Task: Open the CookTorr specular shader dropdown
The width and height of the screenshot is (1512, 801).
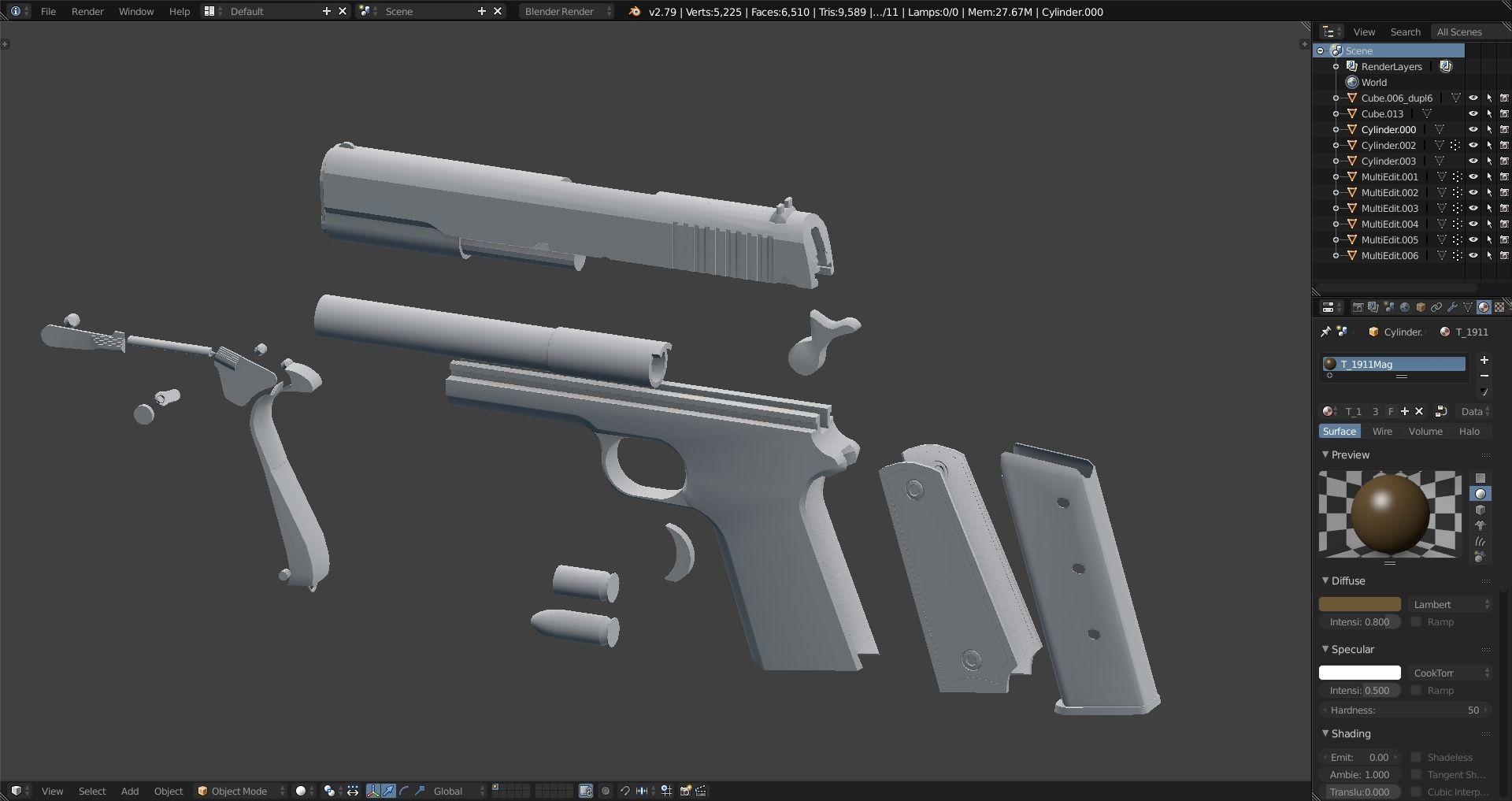Action: pos(1450,673)
